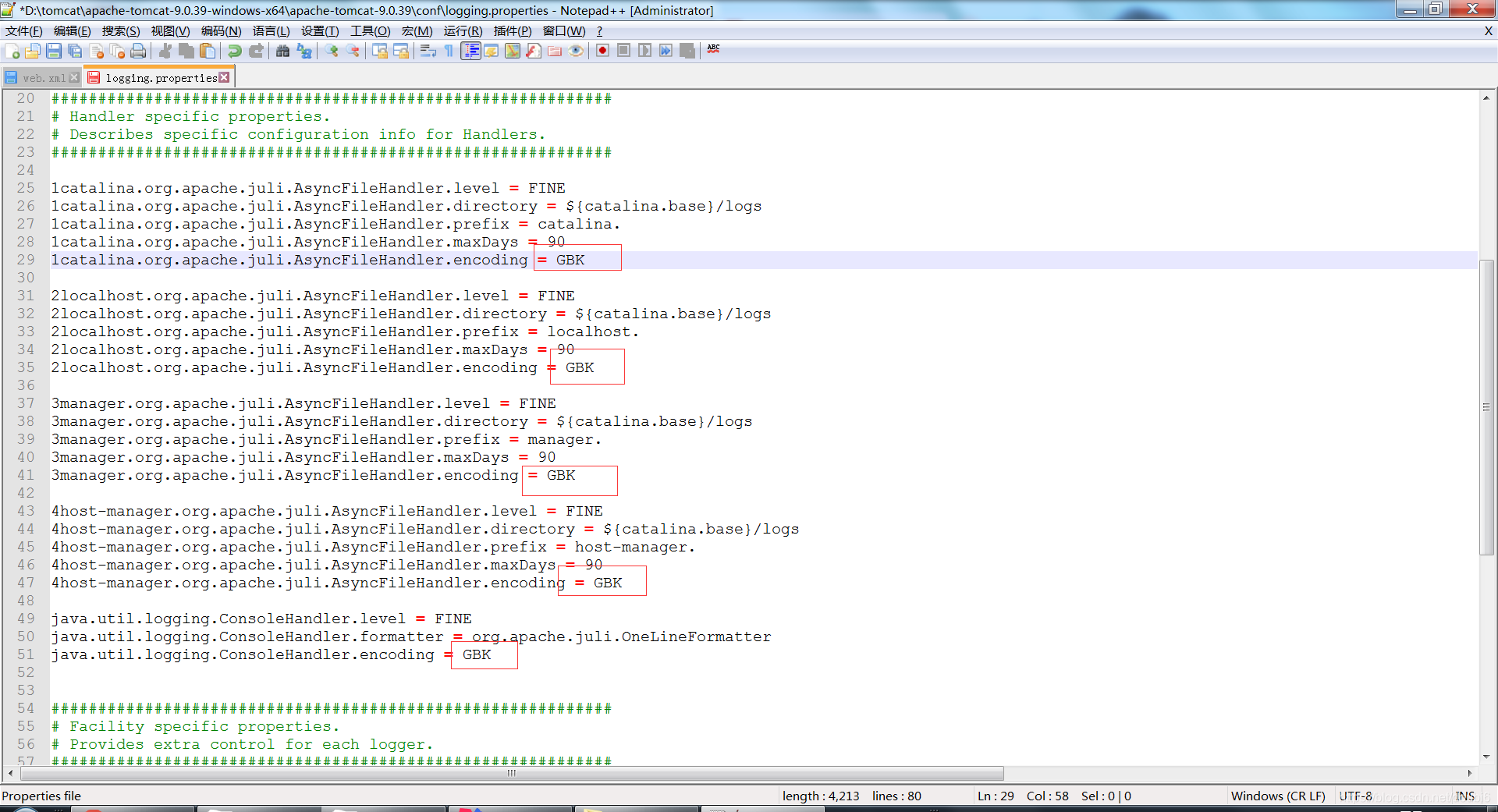1498x812 pixels.
Task: Toggle the Show Indent Guide icon
Action: (x=470, y=51)
